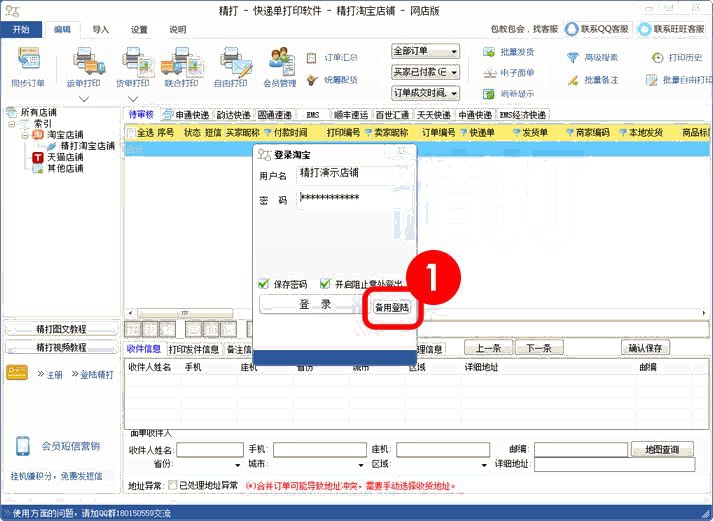The image size is (713, 521).
Task: Switch to the 编辑 ribbon tab
Action: click(x=62, y=30)
